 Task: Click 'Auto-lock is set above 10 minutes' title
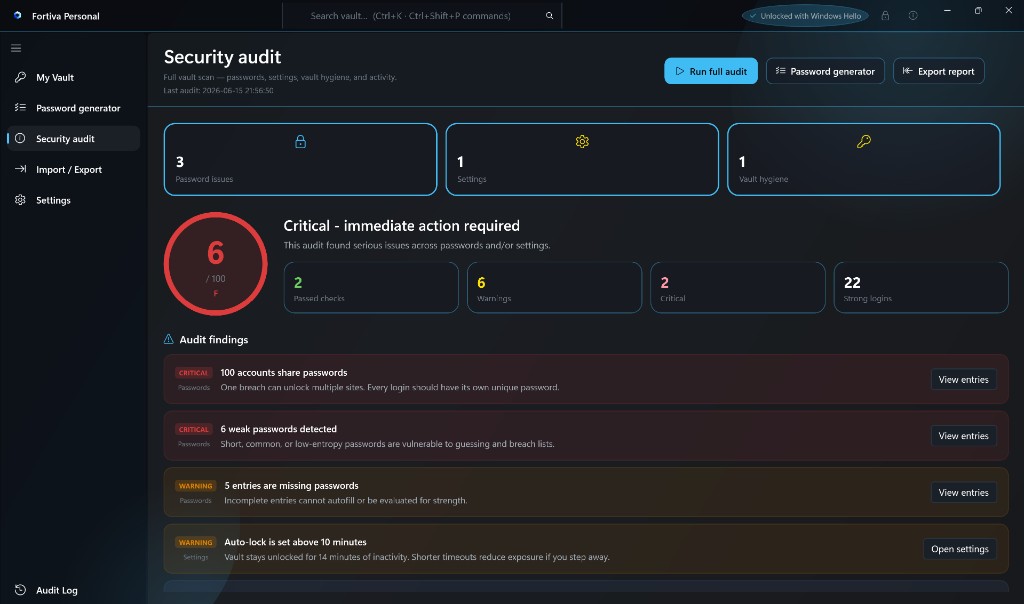(295, 541)
